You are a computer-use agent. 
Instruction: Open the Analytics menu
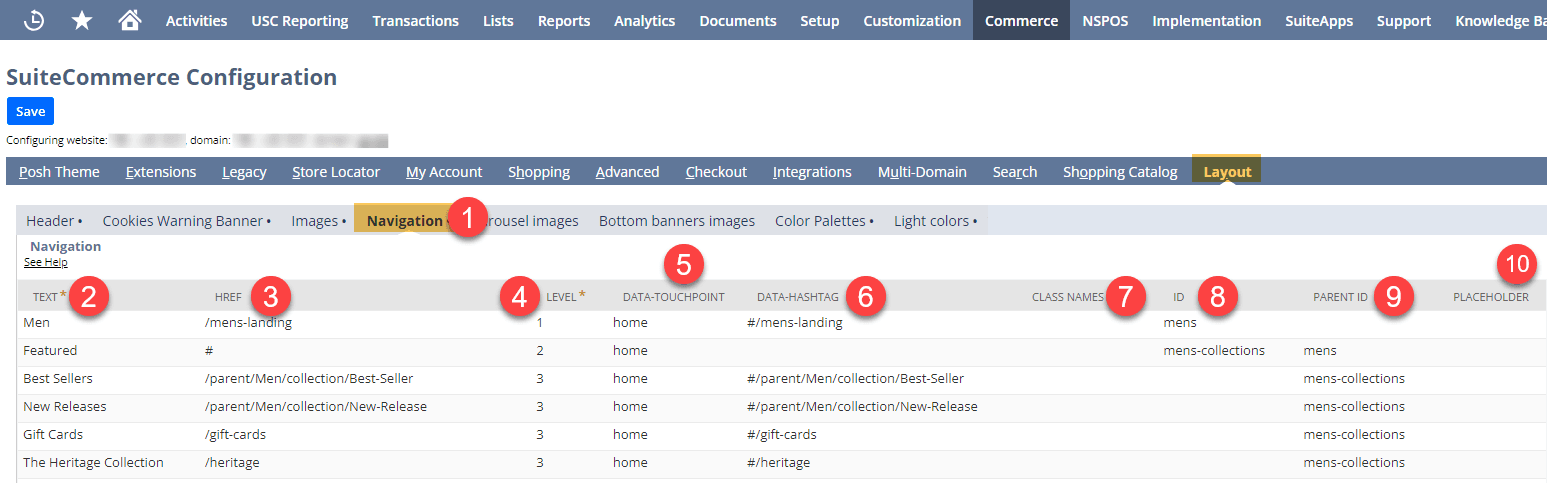click(645, 20)
